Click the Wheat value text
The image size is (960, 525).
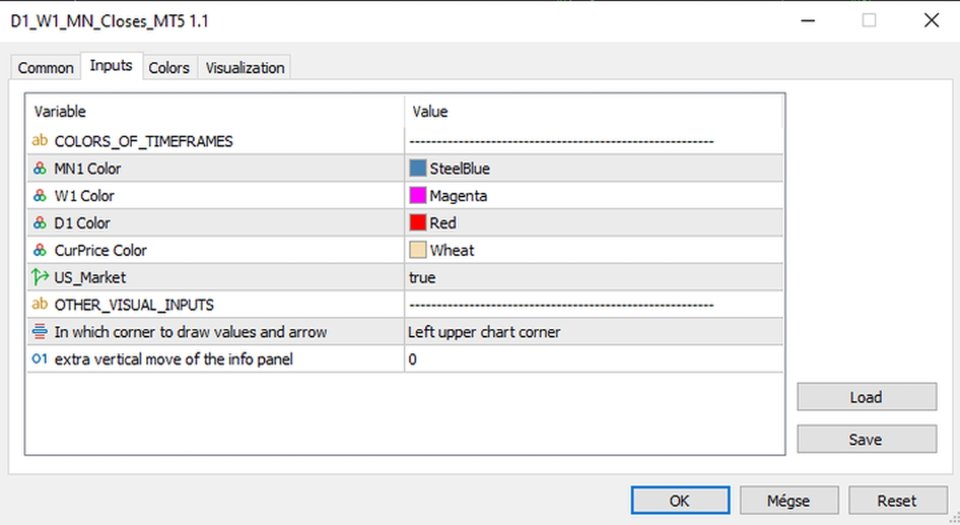pyautogui.click(x=452, y=250)
